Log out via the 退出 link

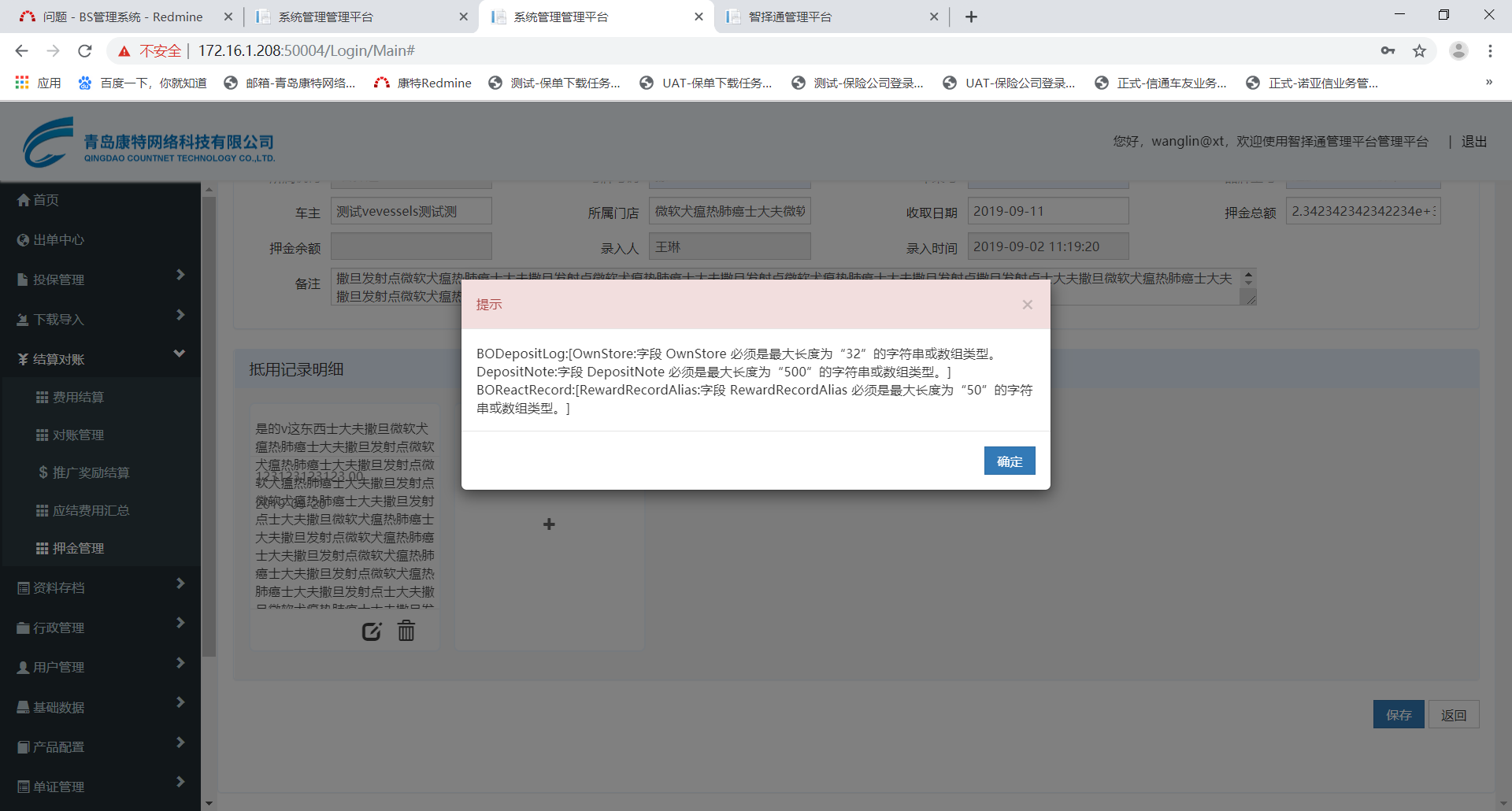click(1474, 142)
